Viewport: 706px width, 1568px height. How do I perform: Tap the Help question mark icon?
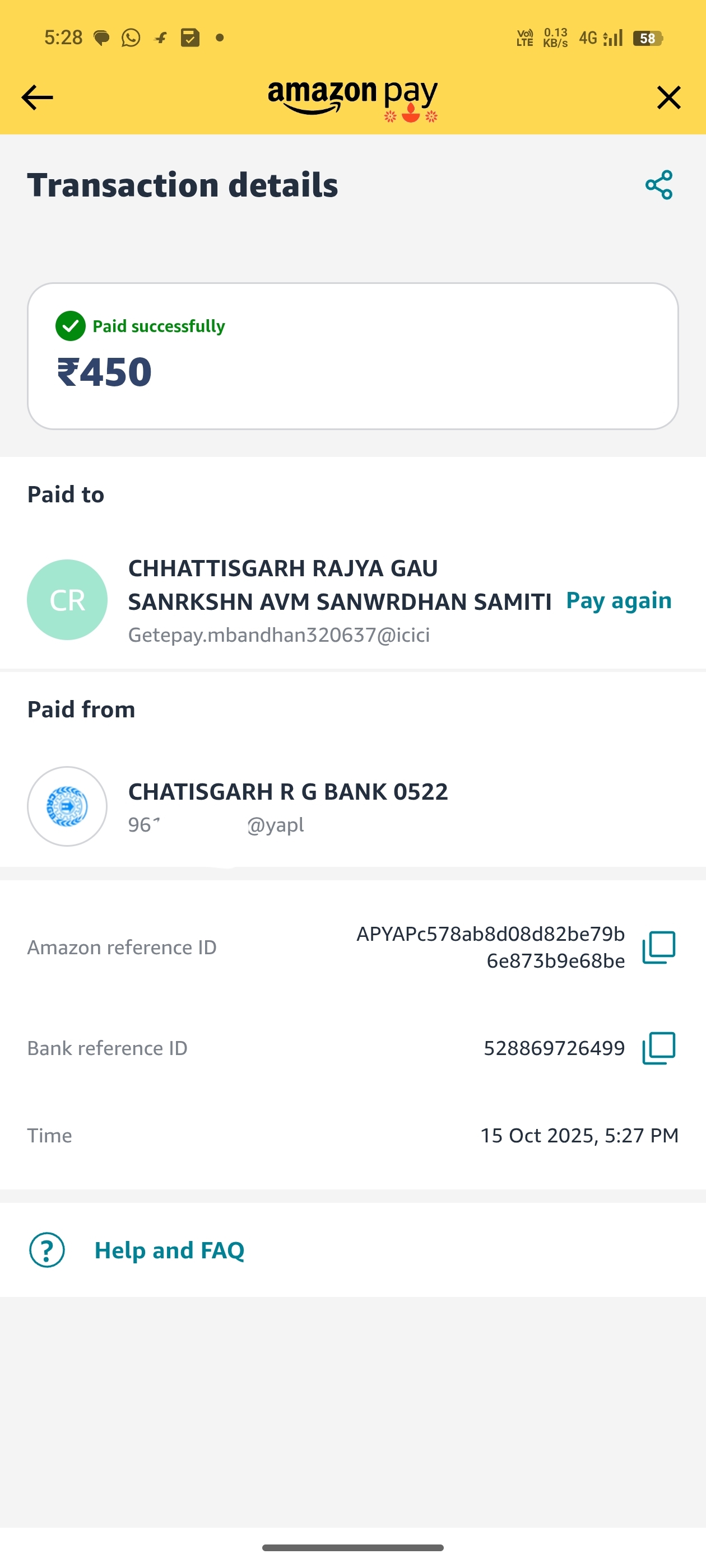(x=47, y=1250)
